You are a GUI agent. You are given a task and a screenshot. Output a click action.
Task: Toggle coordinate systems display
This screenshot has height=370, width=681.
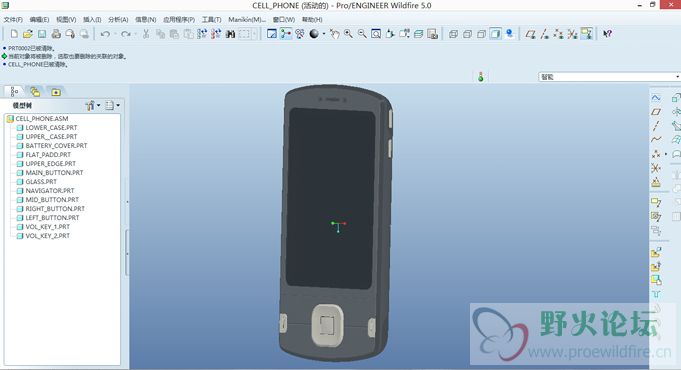572,34
